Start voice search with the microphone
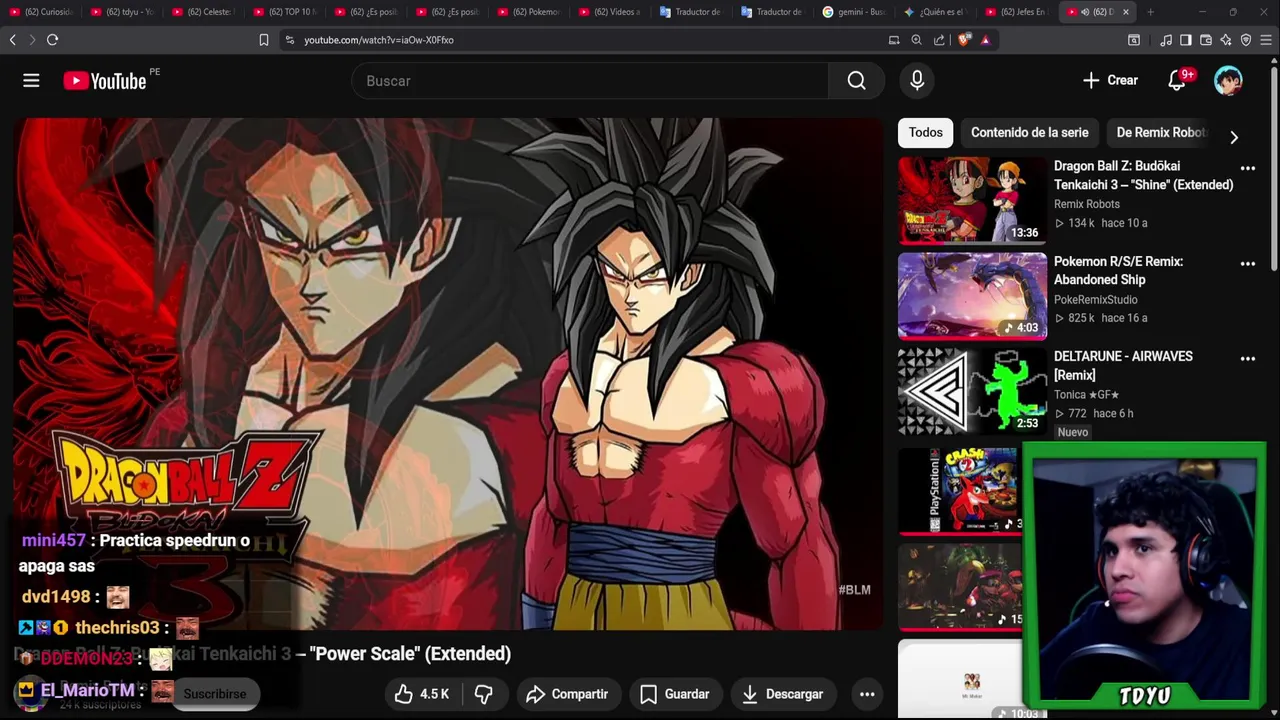The width and height of the screenshot is (1280, 720). tap(917, 81)
